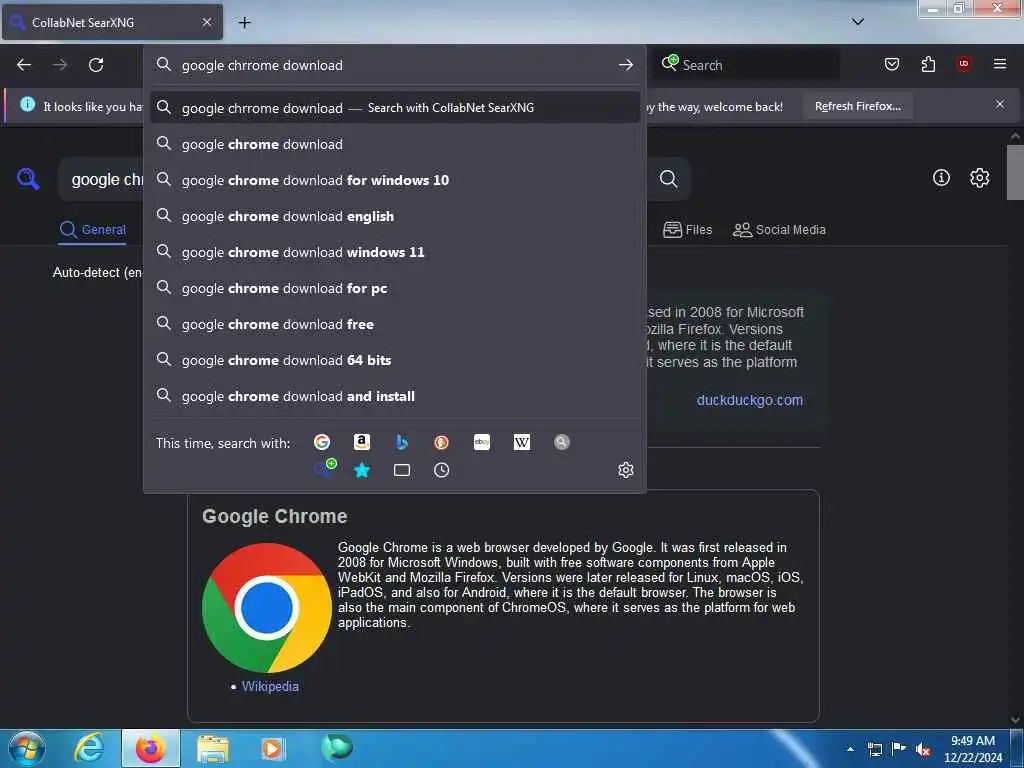The image size is (1024, 768).
Task: Click the Google Chrome logo image
Action: (x=266, y=607)
